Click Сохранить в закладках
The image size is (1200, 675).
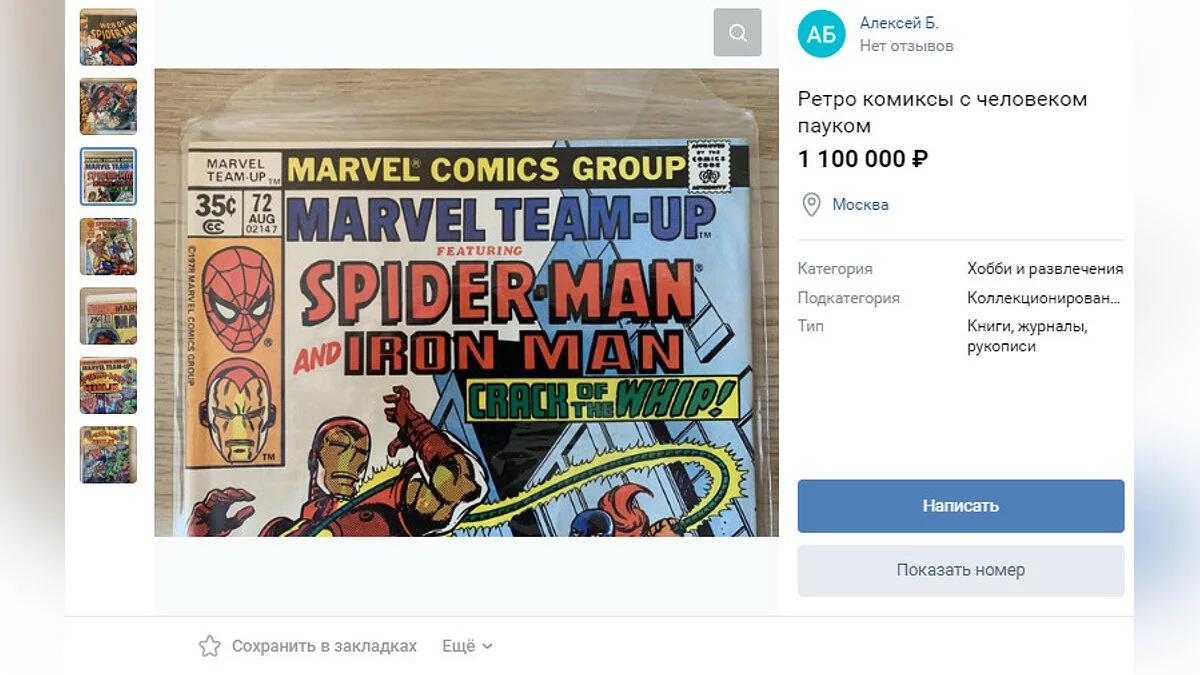pyautogui.click(x=324, y=646)
